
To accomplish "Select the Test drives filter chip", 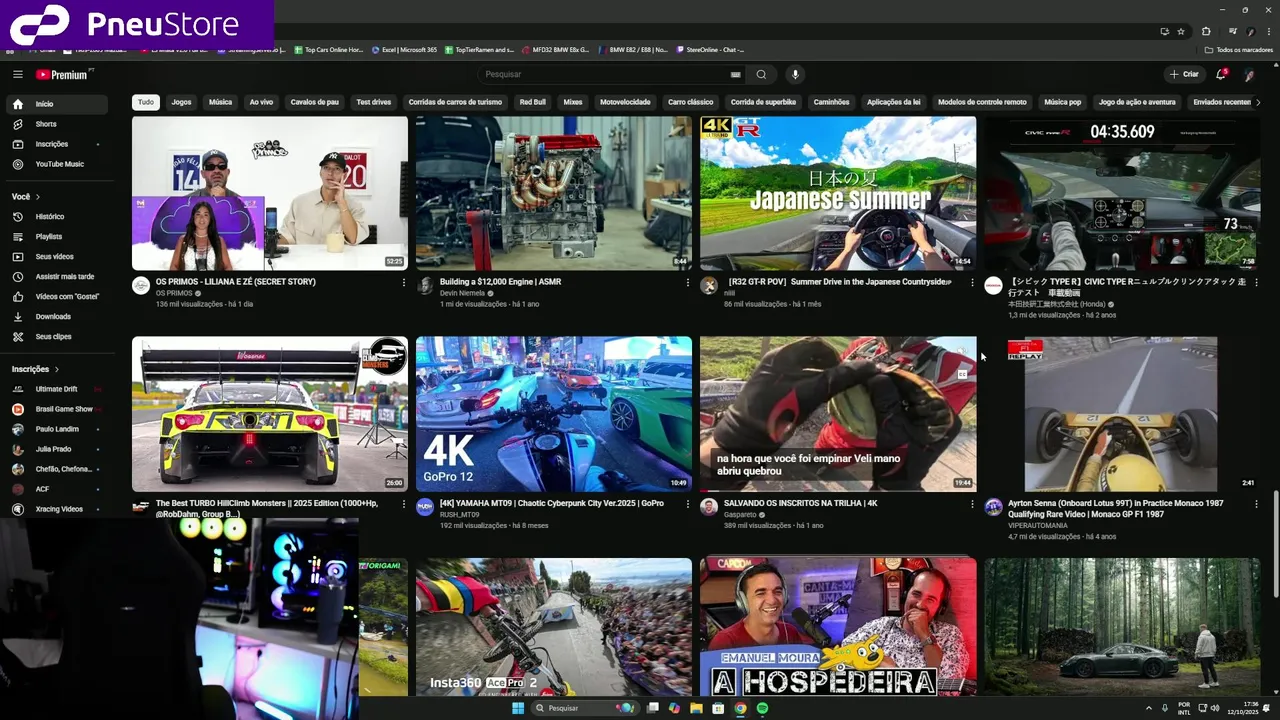I will point(374,102).
